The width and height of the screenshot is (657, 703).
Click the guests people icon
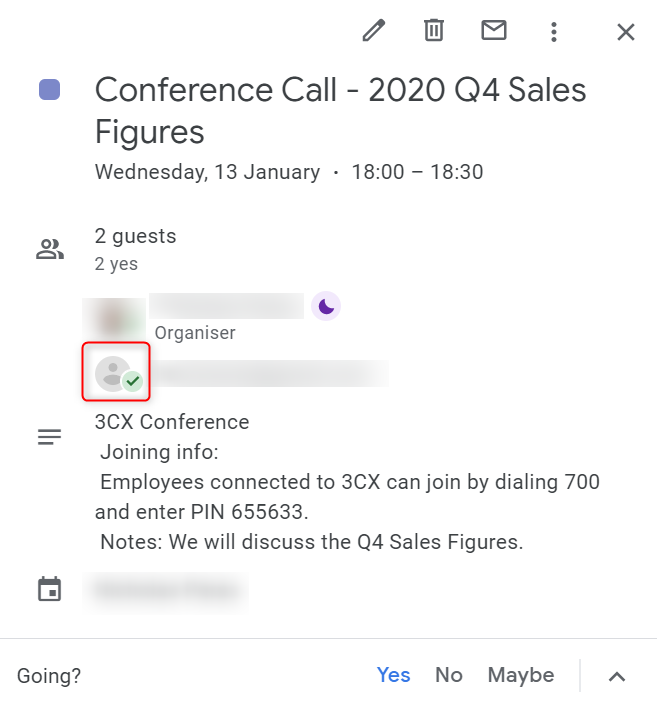tap(50, 249)
